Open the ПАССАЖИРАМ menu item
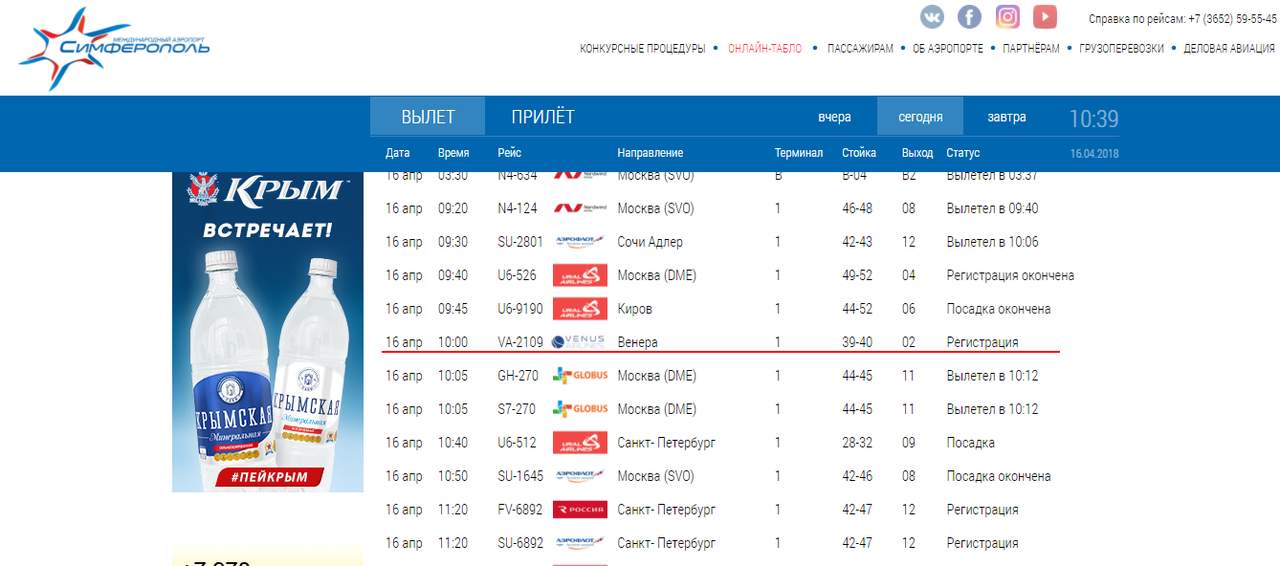1280x566 pixels. coord(860,48)
